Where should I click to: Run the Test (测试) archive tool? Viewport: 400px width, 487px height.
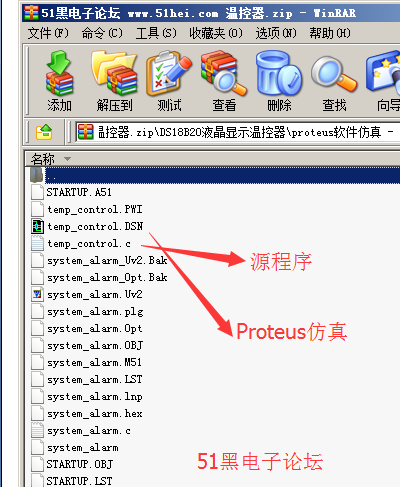click(x=169, y=81)
